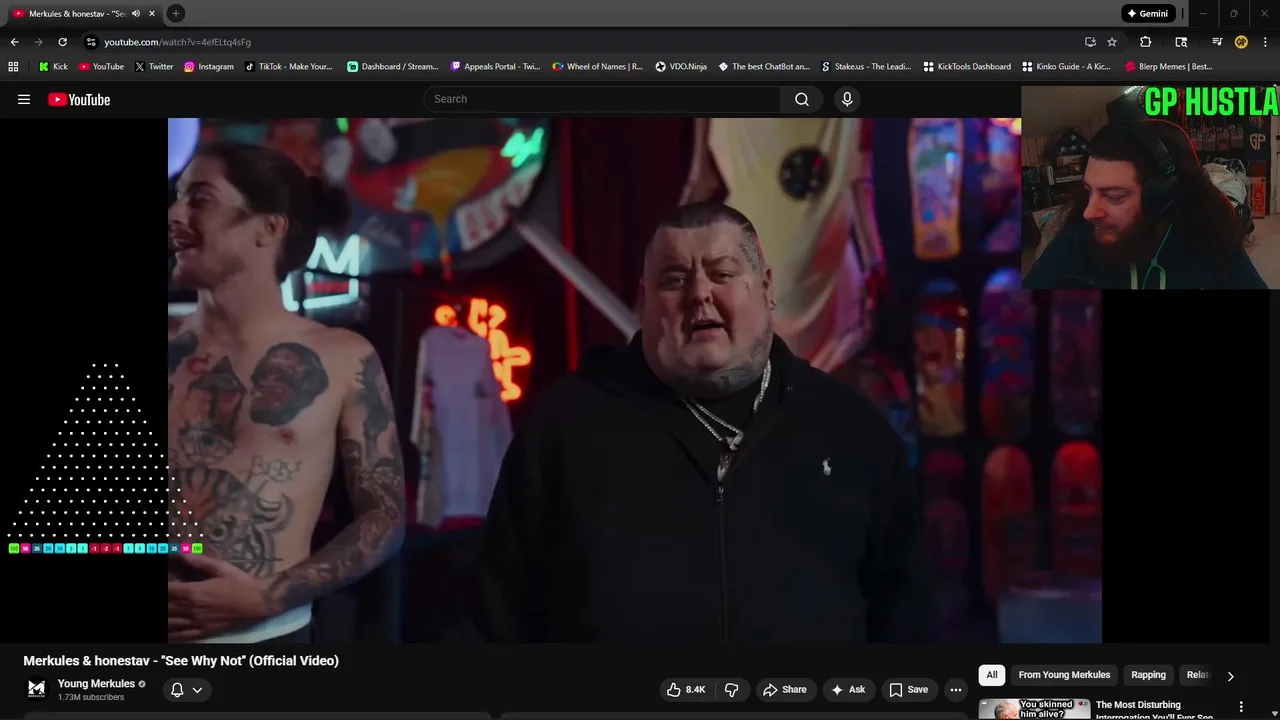Image resolution: width=1280 pixels, height=720 pixels.
Task: Click the video title See Why Not
Action: [181, 661]
